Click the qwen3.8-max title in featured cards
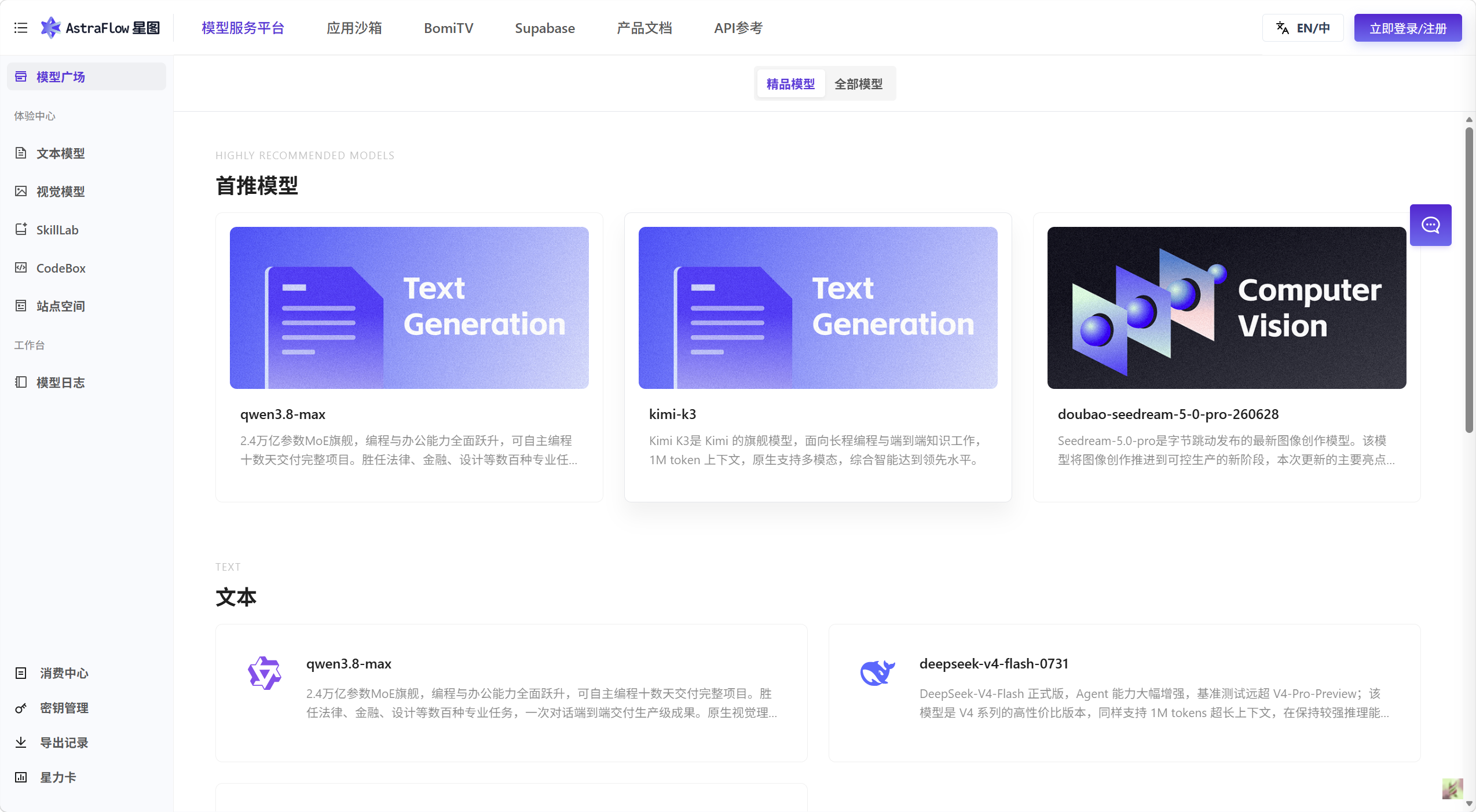Image resolution: width=1476 pixels, height=812 pixels. pos(283,414)
